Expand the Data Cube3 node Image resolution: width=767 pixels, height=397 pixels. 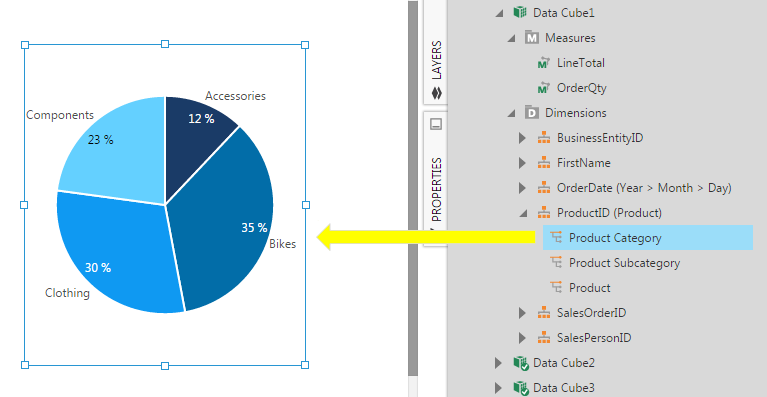click(x=498, y=388)
